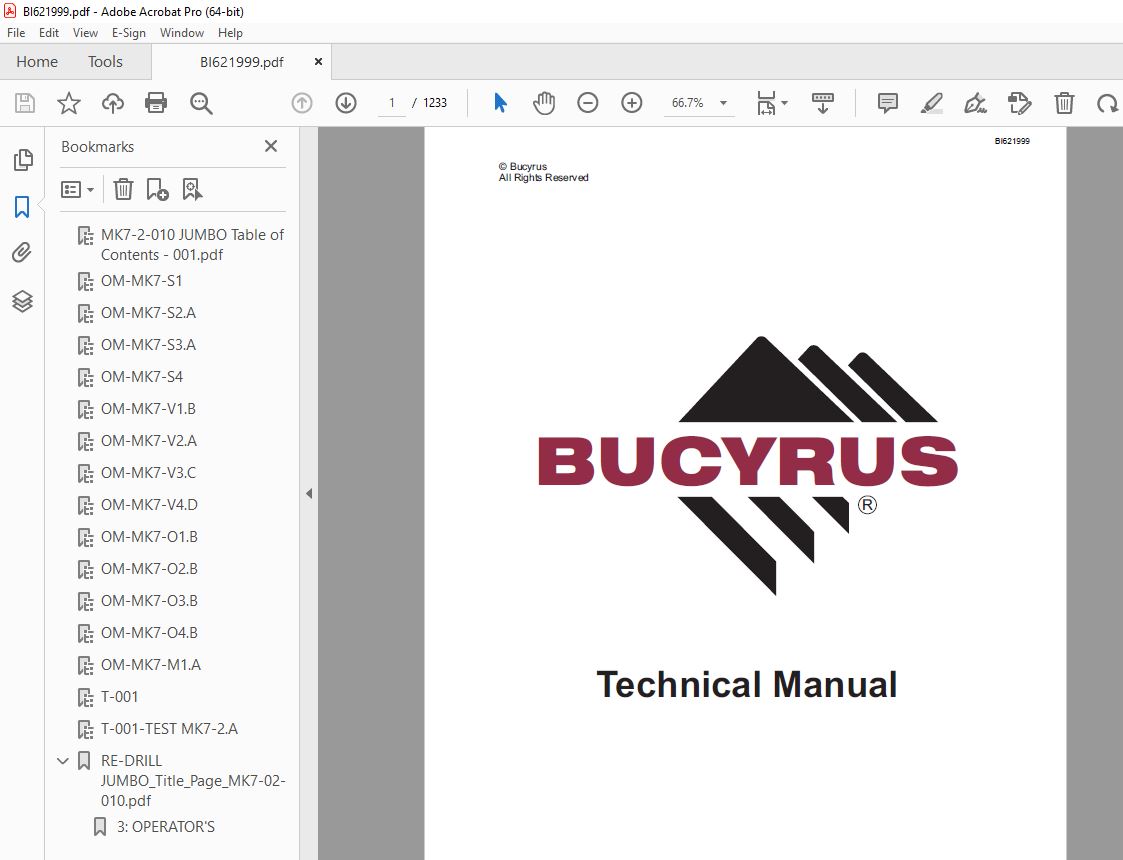Open the T-001-TEST MK7-2.A bookmark

169,729
